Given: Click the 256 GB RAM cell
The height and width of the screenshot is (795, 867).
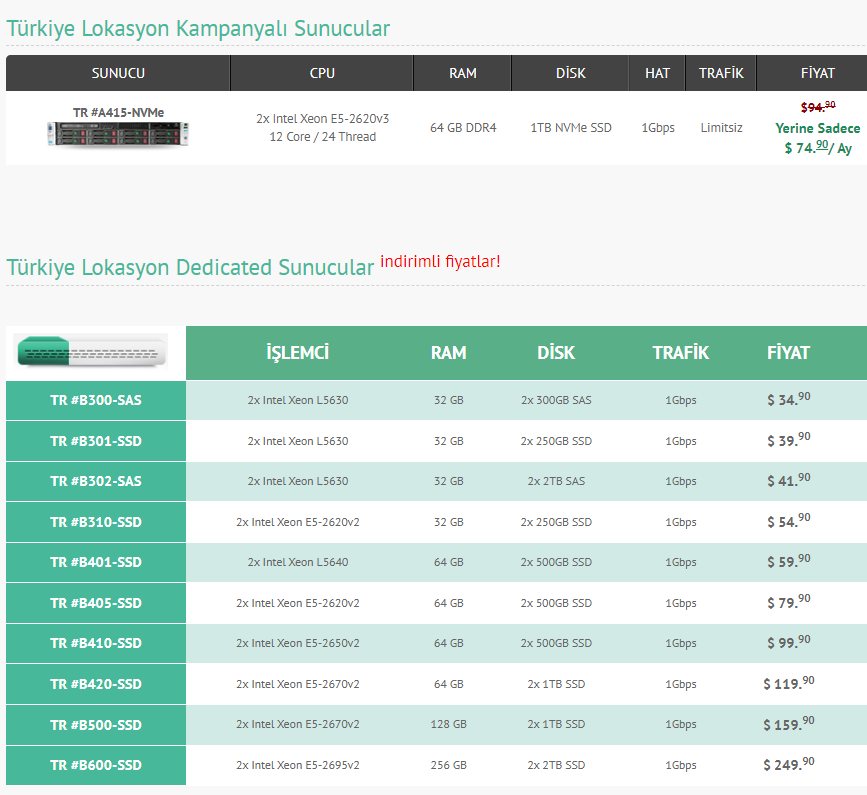Looking at the screenshot, I should (448, 765).
